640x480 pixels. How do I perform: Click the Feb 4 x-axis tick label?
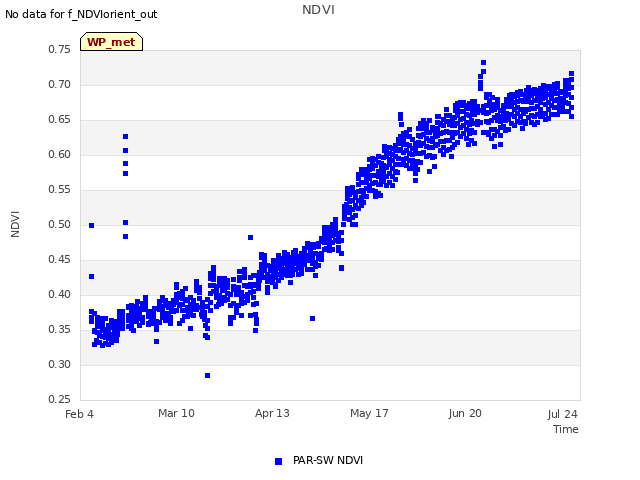pos(79,414)
